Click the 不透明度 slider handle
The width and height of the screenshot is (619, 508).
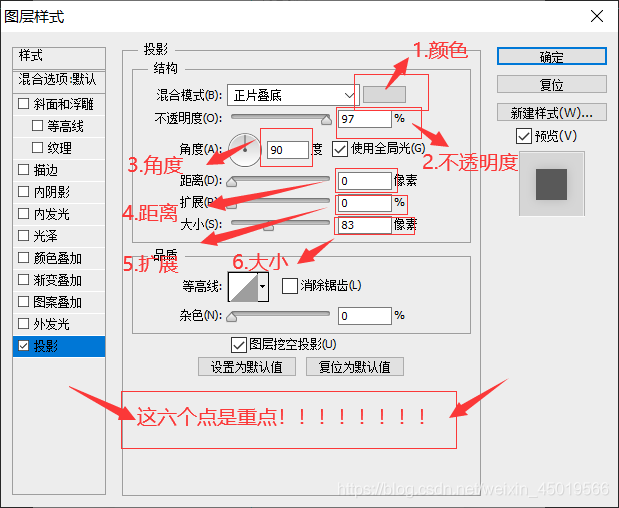[326, 120]
